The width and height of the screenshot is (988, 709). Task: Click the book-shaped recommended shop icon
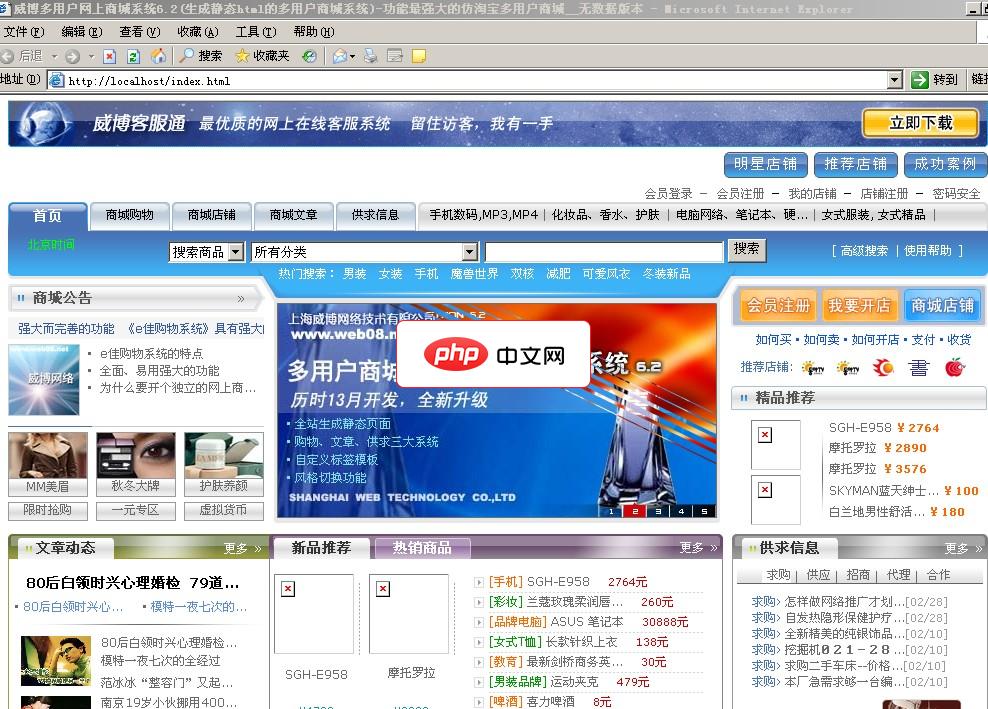pos(918,367)
